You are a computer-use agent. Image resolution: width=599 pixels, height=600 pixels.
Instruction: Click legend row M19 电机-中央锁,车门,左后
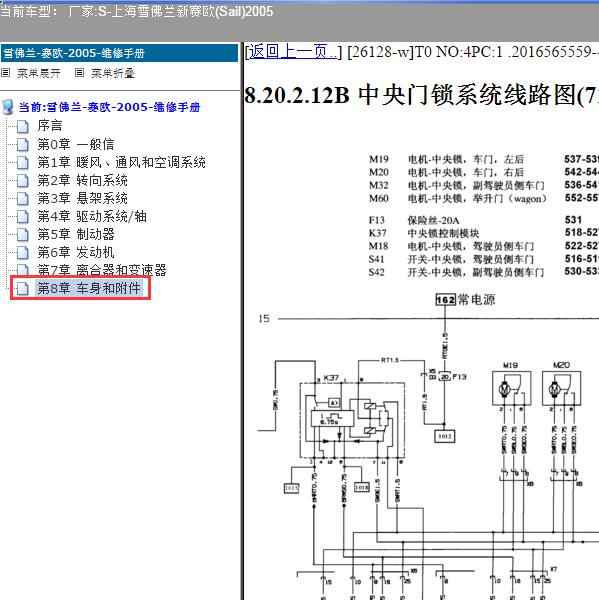[x=483, y=159]
